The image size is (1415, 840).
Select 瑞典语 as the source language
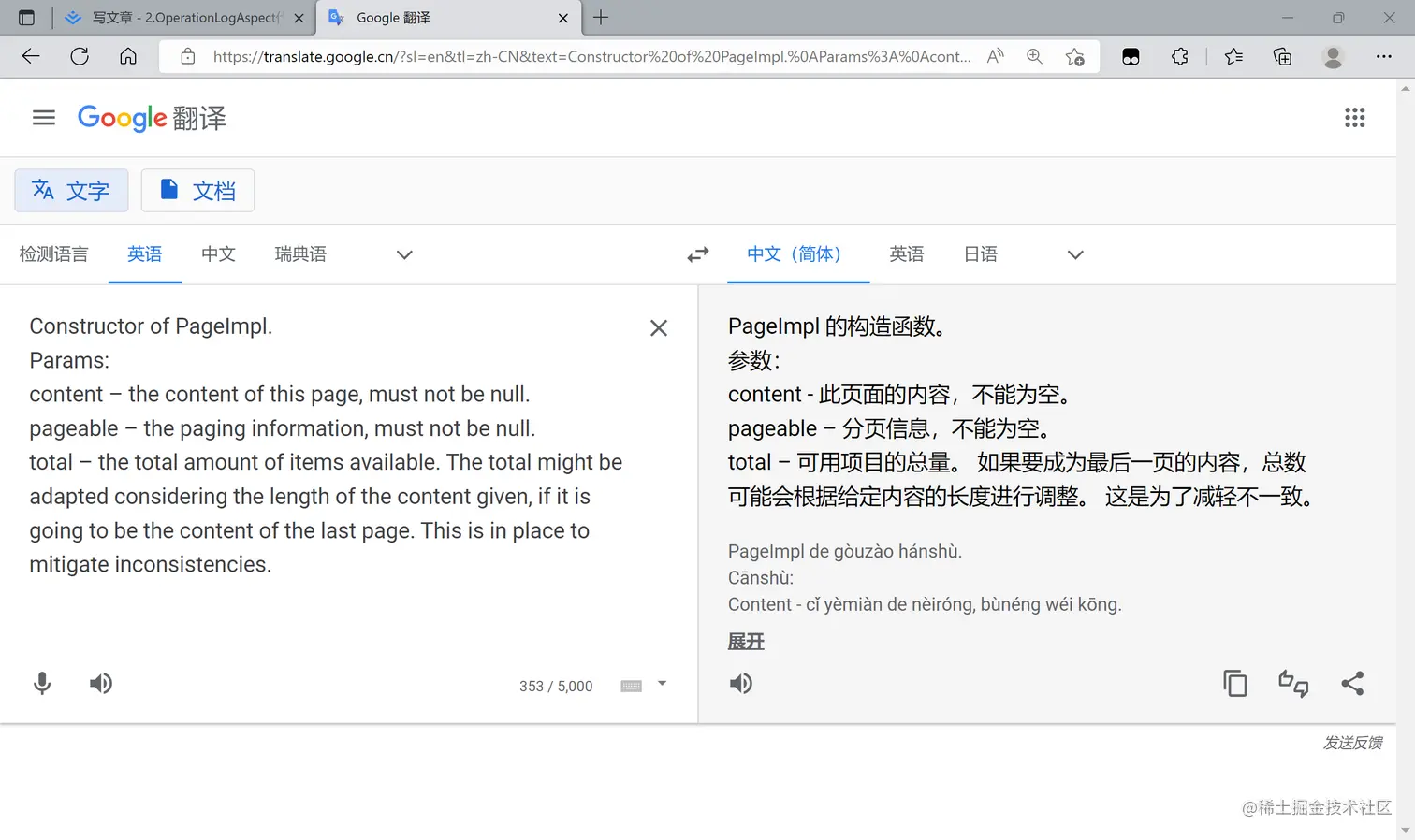point(300,254)
